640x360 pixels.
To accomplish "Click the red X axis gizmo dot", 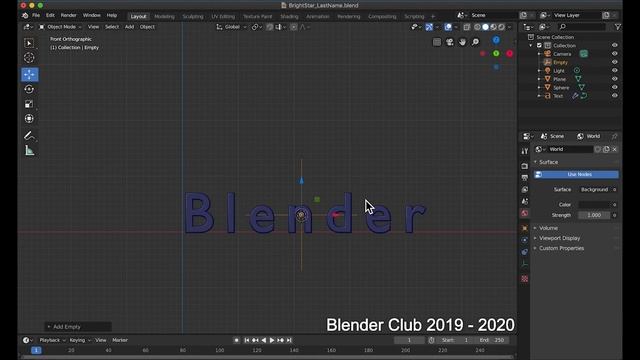I will tap(510, 53).
